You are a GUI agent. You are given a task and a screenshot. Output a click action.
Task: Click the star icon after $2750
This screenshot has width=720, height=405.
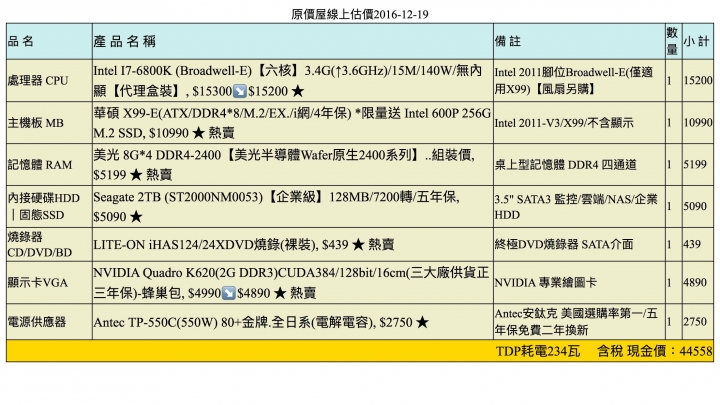pyautogui.click(x=422, y=322)
